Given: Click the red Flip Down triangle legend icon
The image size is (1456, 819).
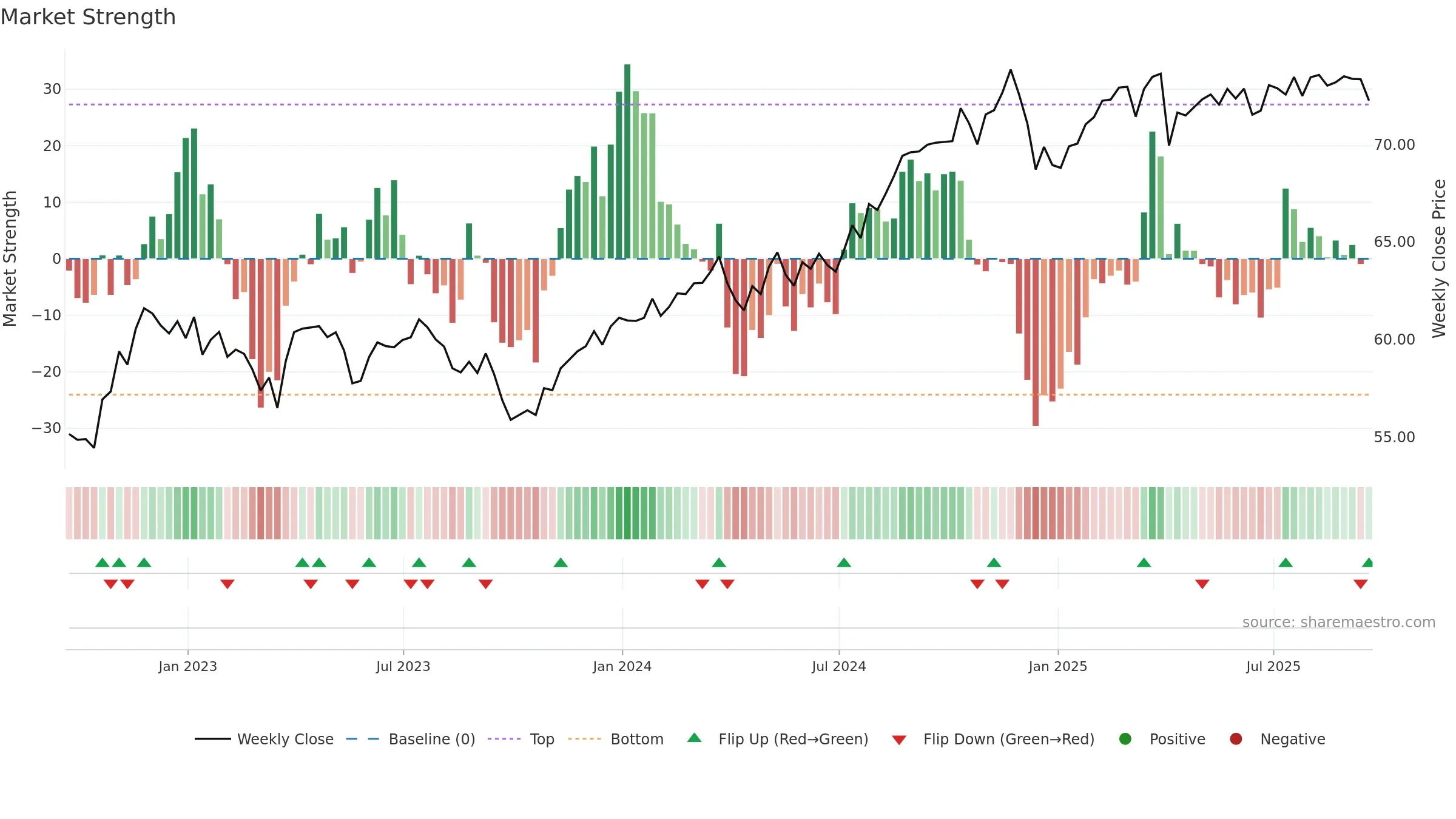Looking at the screenshot, I should point(899,740).
